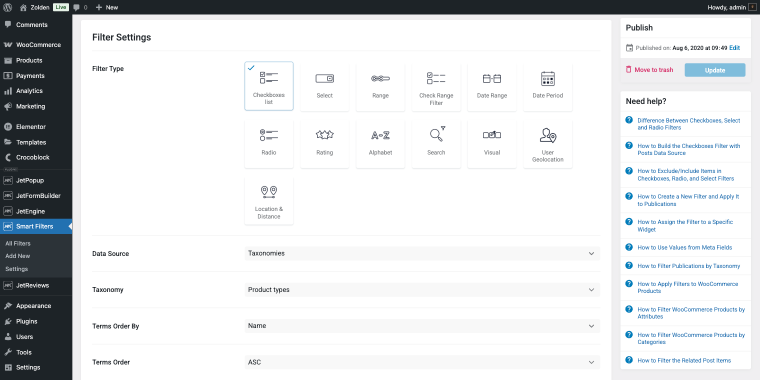Open the Terms Order dropdown showing ASC

tap(422, 362)
